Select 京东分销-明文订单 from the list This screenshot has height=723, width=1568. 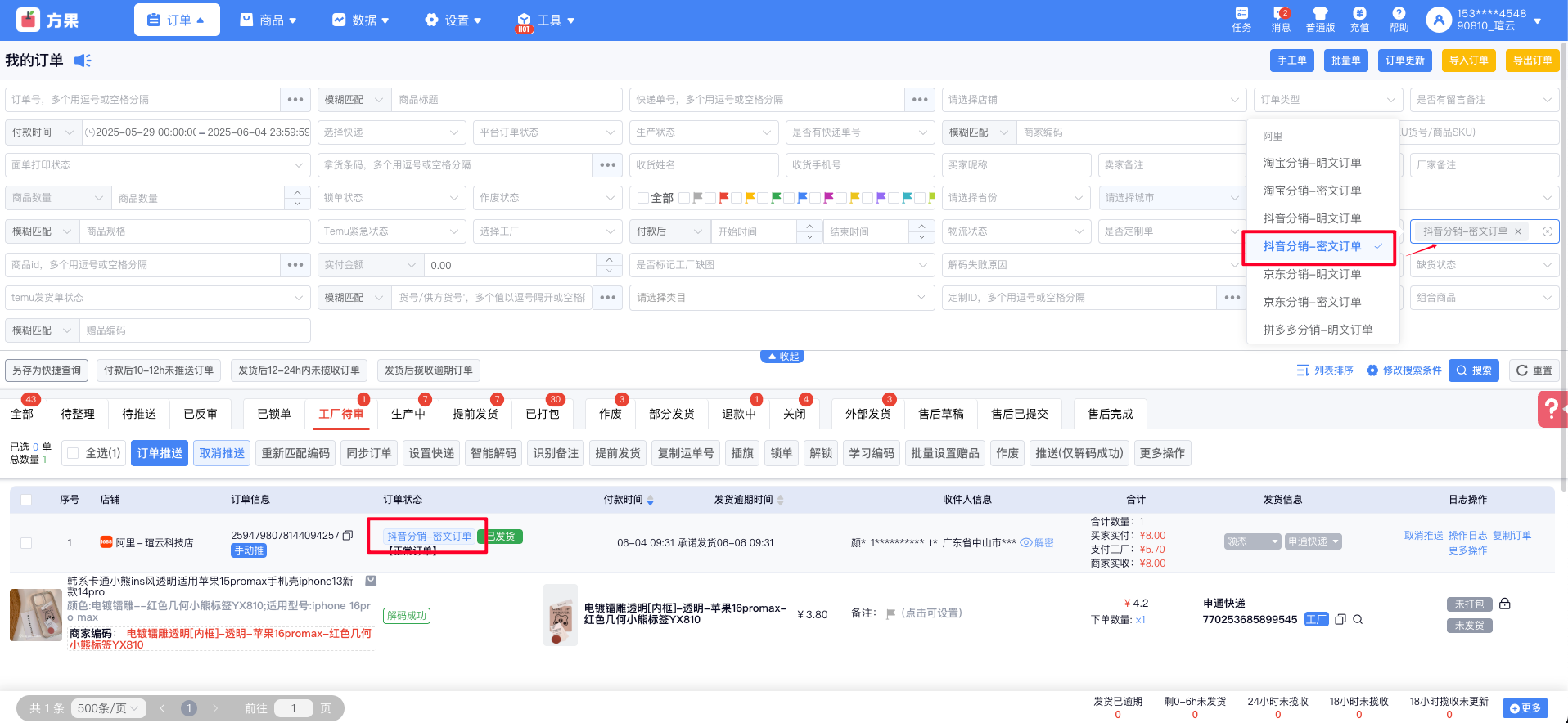pyautogui.click(x=1312, y=274)
